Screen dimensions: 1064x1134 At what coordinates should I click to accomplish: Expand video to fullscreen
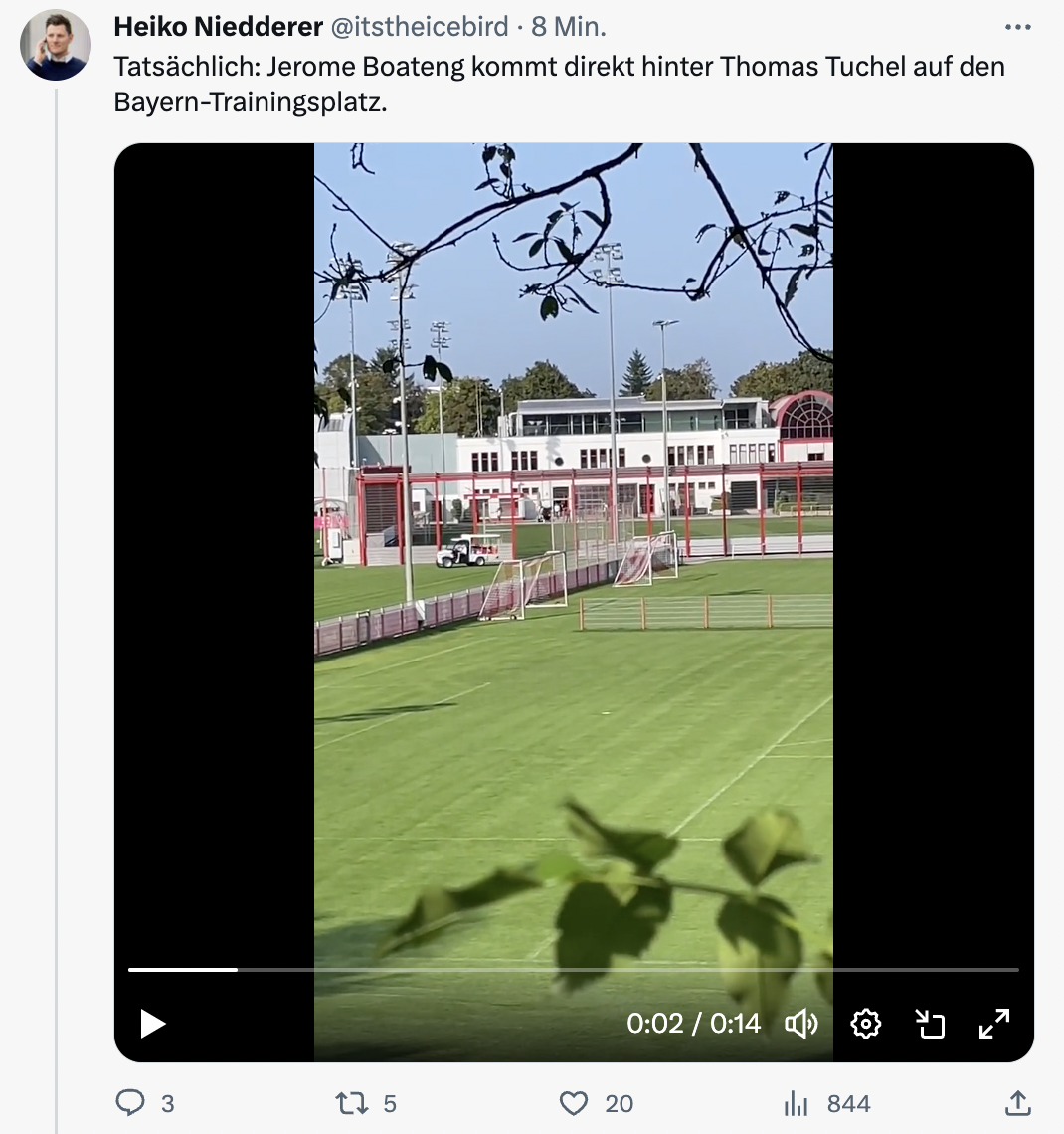point(994,1024)
